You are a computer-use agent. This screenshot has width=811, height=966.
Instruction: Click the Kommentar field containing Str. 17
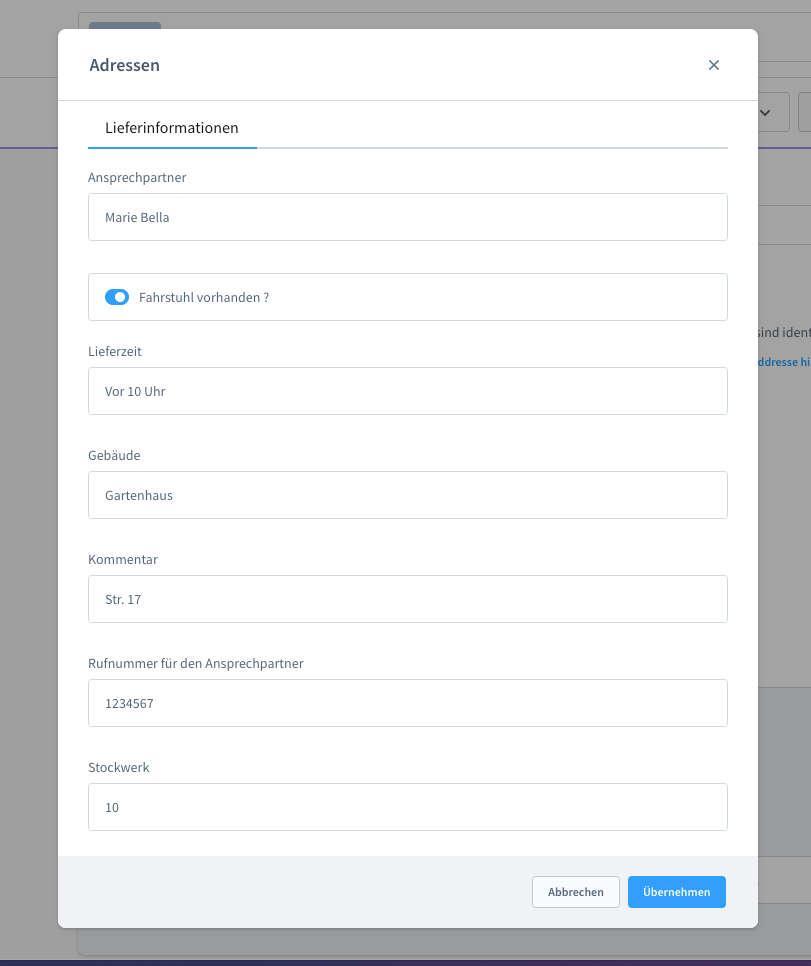(408, 599)
